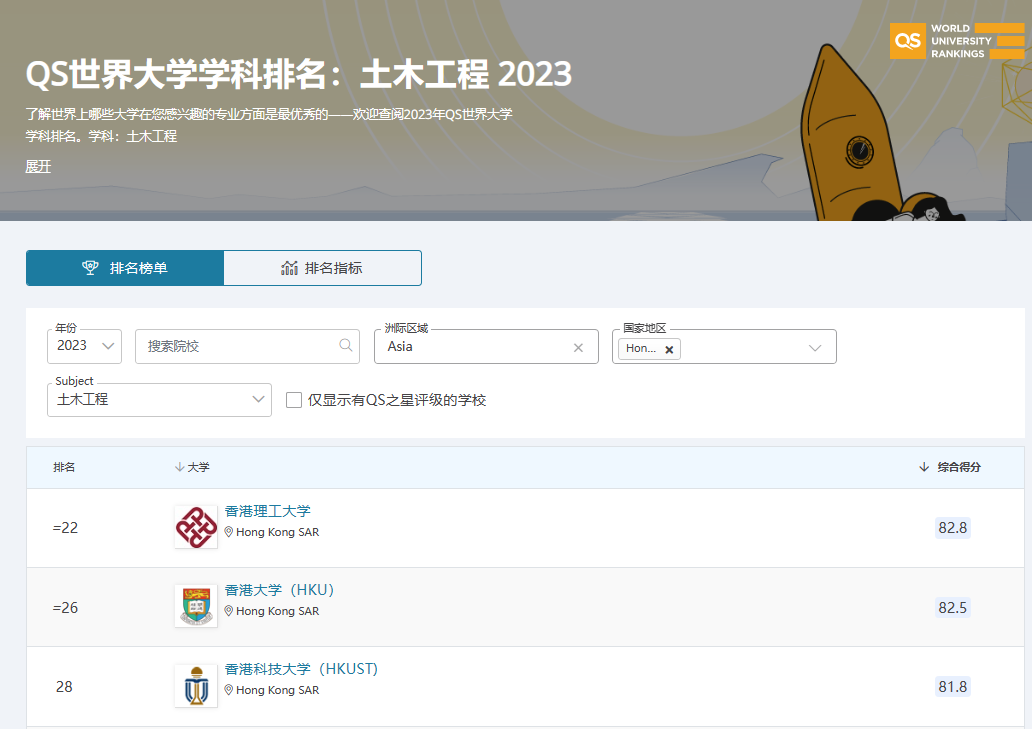The width and height of the screenshot is (1032, 729).
Task: Click location pin under 香港科技大学 (HKUST)
Action: coord(229,690)
